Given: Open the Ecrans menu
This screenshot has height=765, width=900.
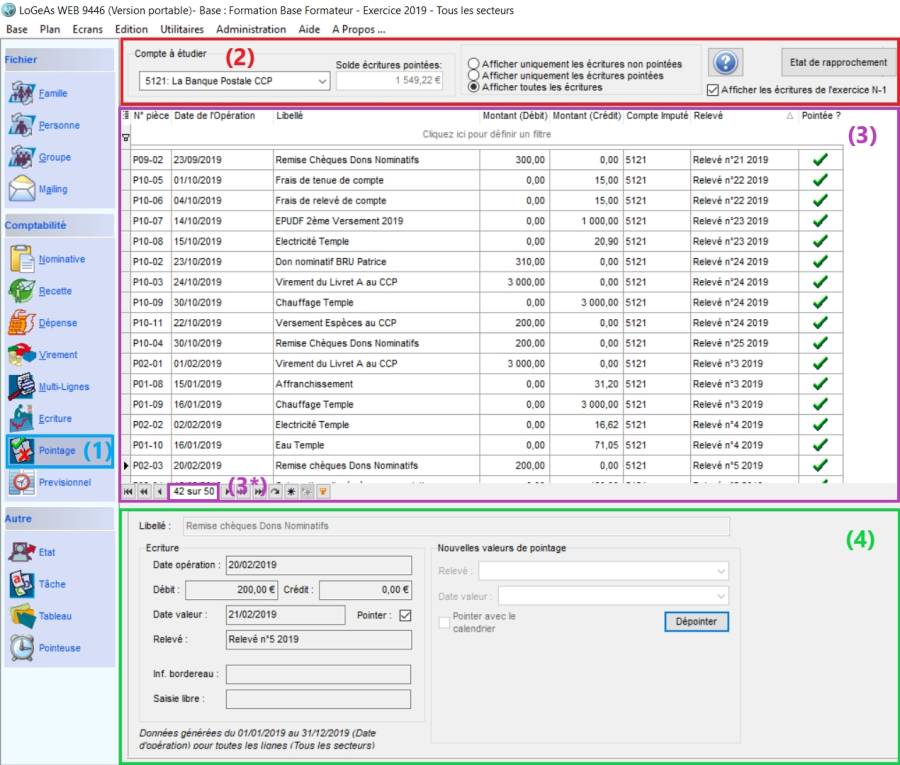Looking at the screenshot, I should pyautogui.click(x=87, y=29).
